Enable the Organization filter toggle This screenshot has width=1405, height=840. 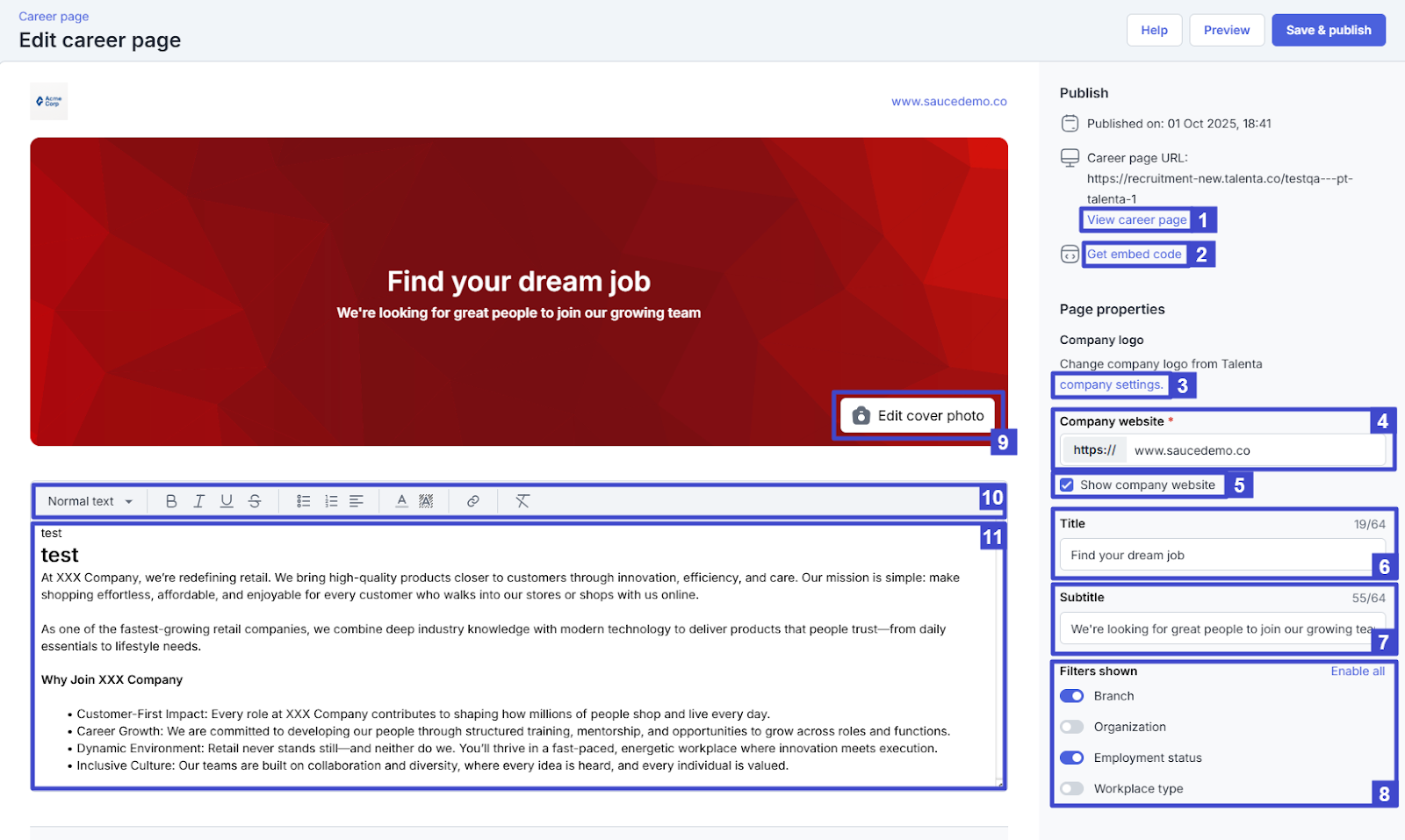coord(1071,727)
